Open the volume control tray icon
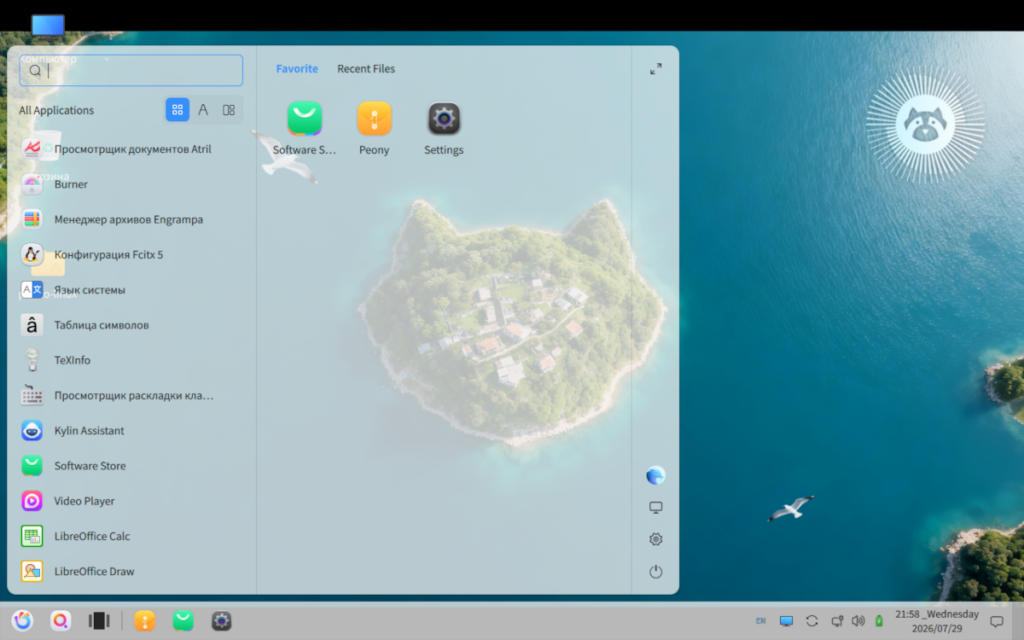Screen dimensions: 1024x640 coord(858,621)
